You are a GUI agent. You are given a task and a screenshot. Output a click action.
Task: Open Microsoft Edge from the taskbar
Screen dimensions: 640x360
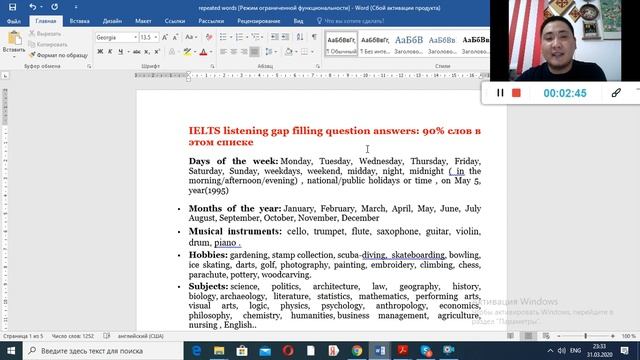(196, 351)
